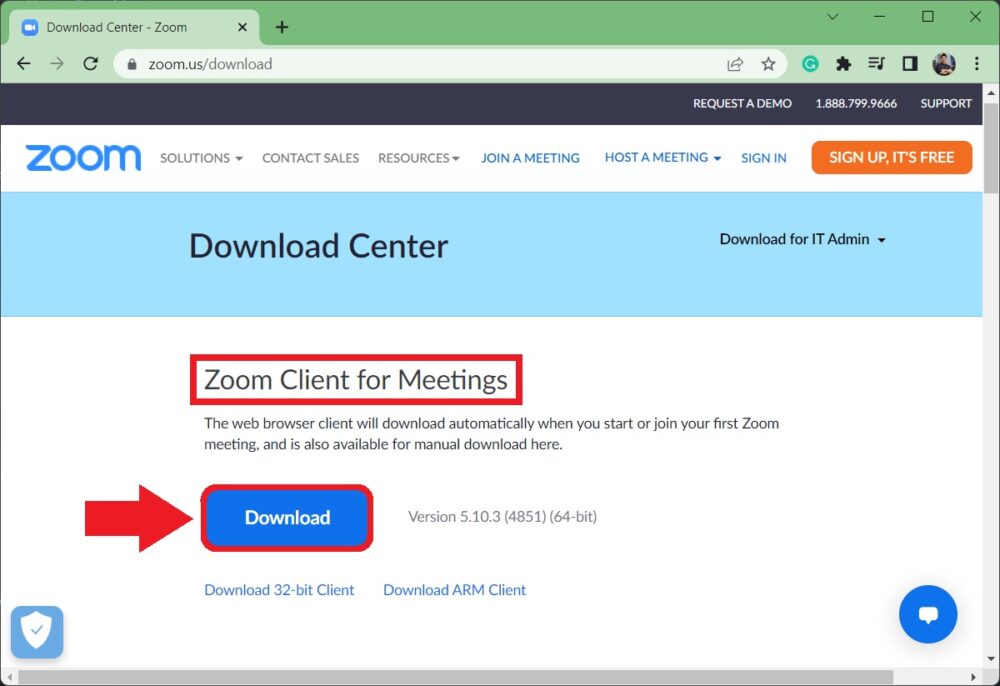
Task: Click the Grammarly extension icon
Action: [809, 63]
